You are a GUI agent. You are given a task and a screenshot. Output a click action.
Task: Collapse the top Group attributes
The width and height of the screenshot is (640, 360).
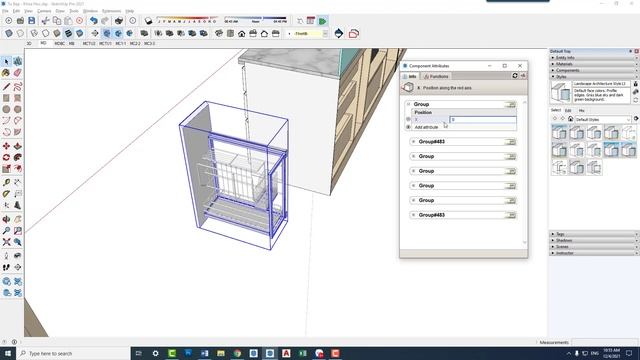[408, 104]
